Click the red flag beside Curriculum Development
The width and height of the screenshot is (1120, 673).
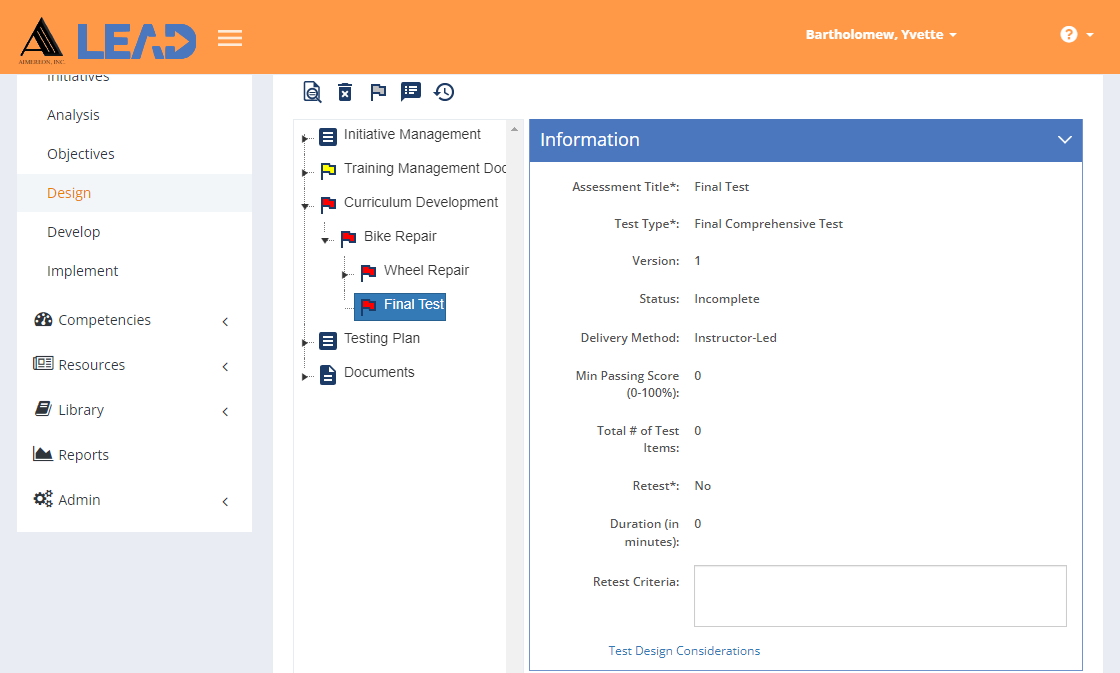(328, 204)
